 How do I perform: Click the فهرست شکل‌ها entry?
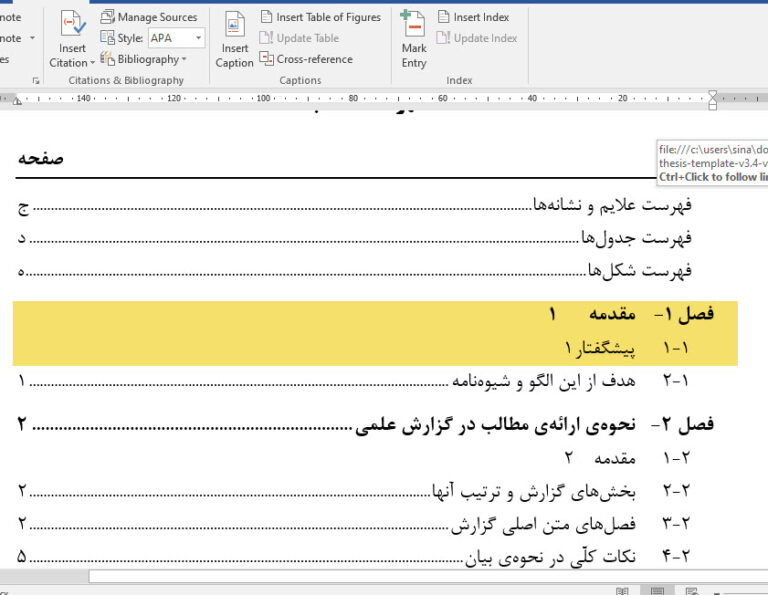pyautogui.click(x=355, y=270)
